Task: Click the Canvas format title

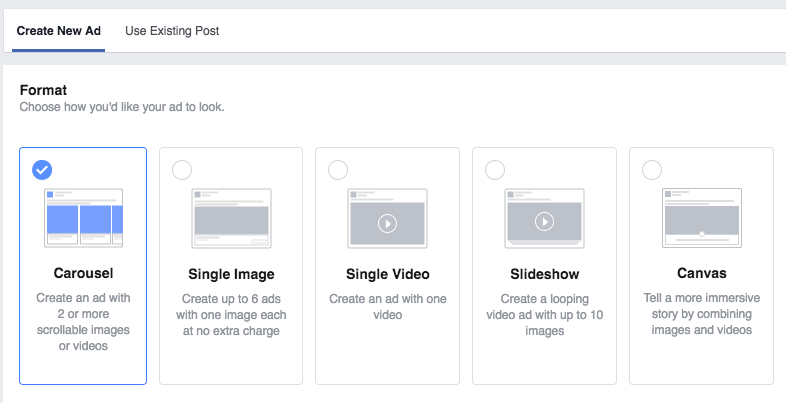Action: [x=702, y=273]
